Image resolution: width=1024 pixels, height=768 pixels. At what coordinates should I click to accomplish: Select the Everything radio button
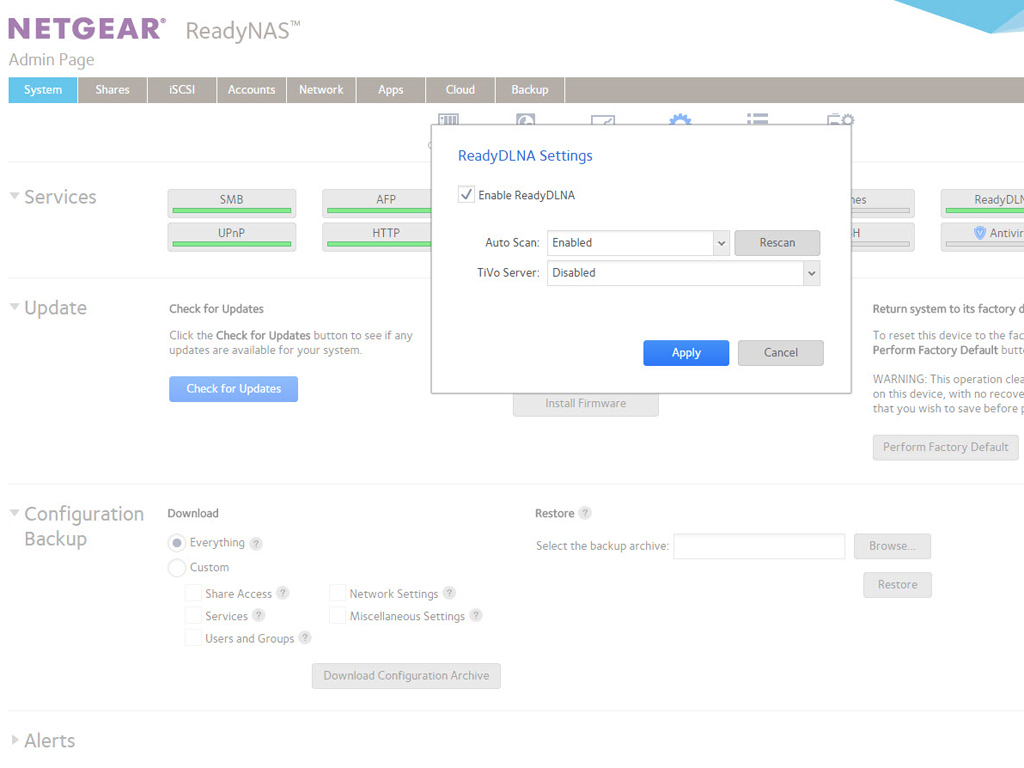pyautogui.click(x=176, y=543)
